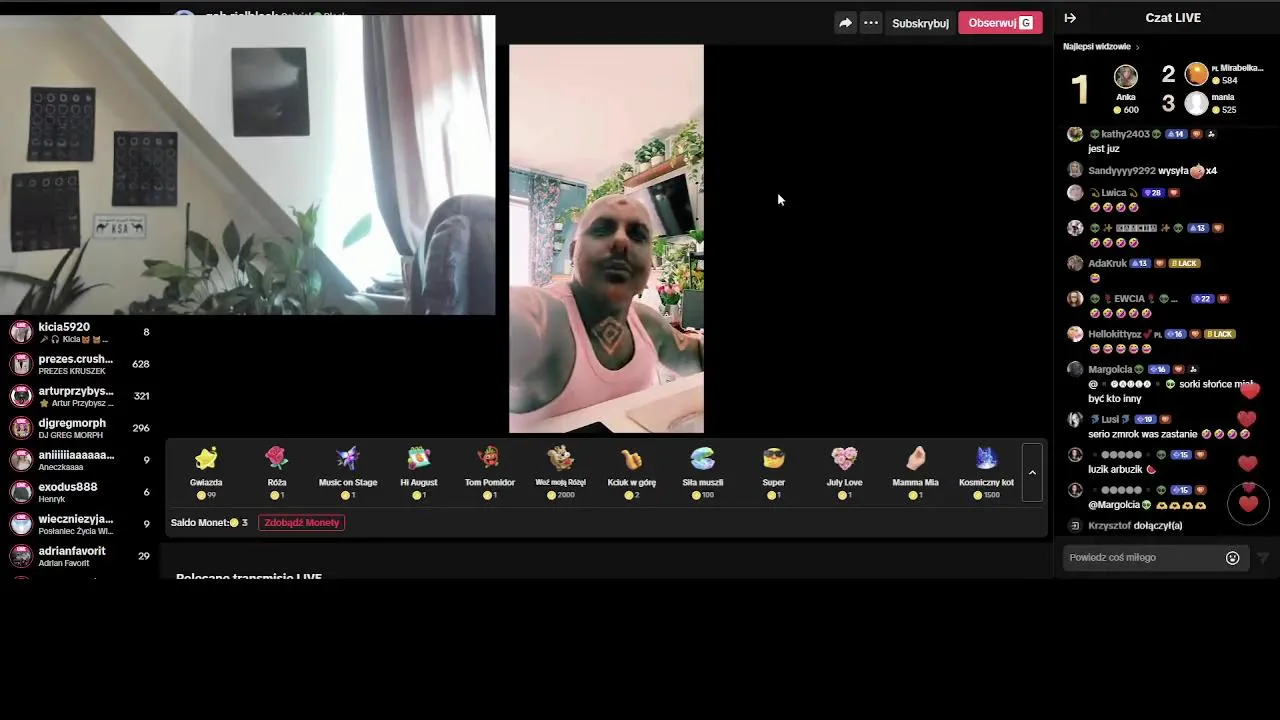Screen dimensions: 1280x720
Task: Send the Siła muszli gift
Action: (x=702, y=472)
